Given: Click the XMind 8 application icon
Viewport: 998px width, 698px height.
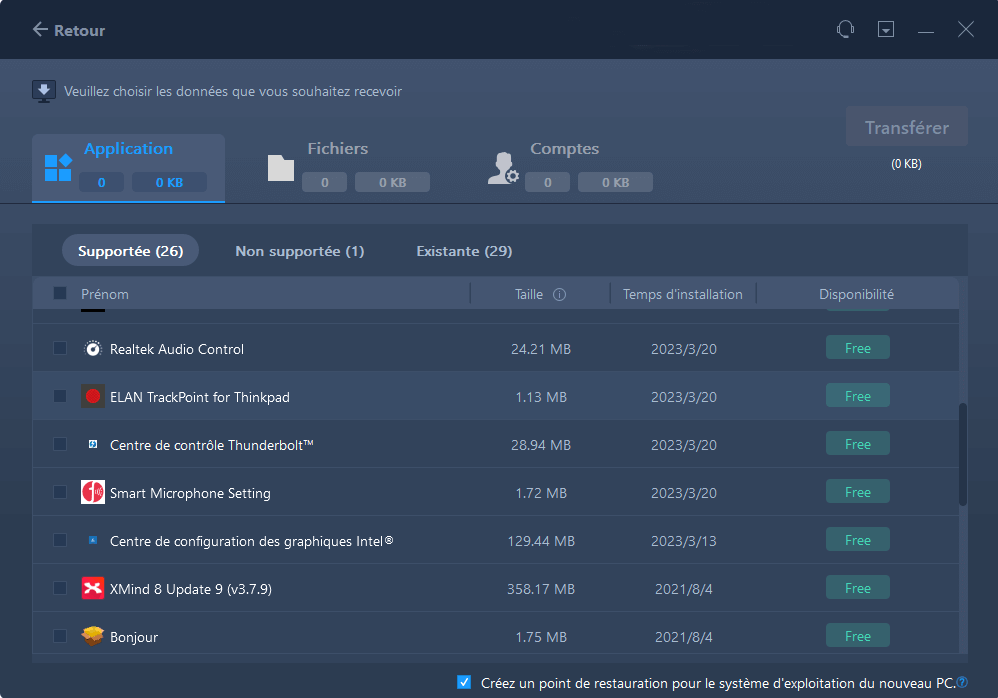Looking at the screenshot, I should (92, 587).
